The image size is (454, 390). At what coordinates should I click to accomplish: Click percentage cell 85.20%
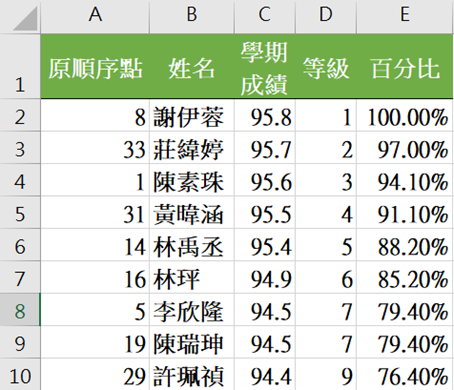click(x=405, y=277)
